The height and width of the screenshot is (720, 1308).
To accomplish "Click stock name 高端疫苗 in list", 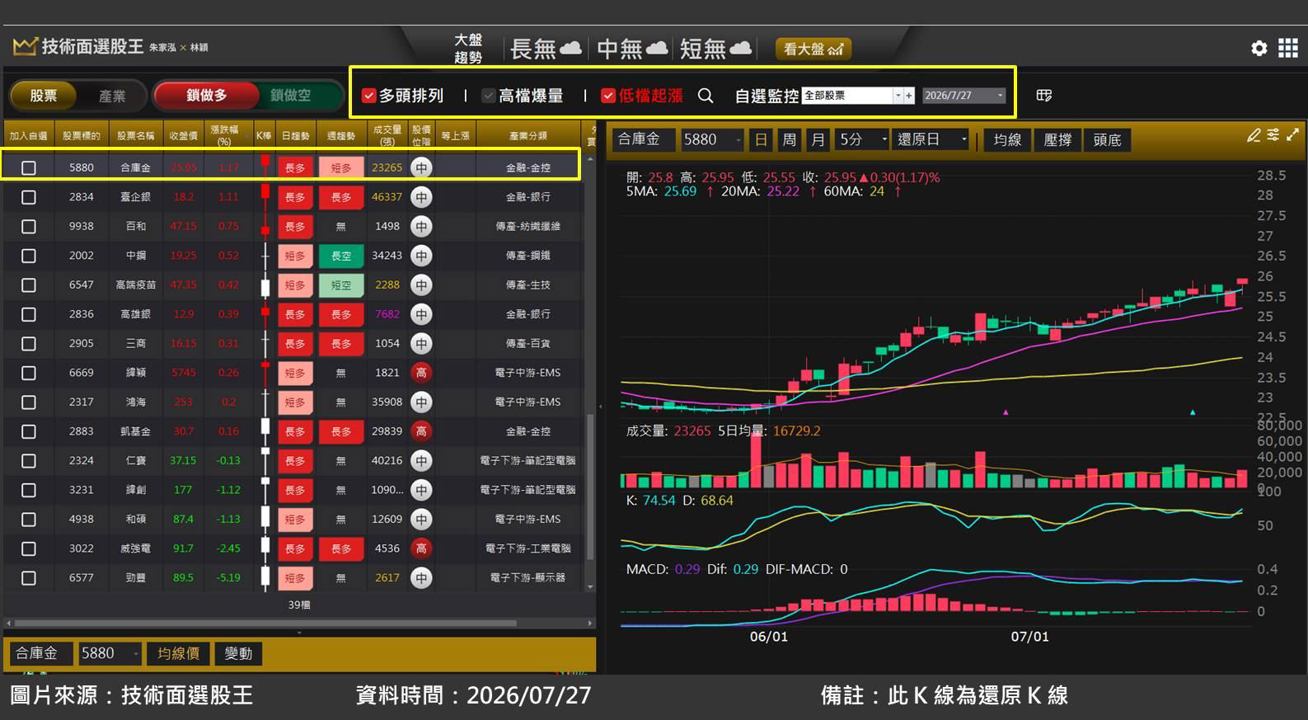I will pos(136,285).
